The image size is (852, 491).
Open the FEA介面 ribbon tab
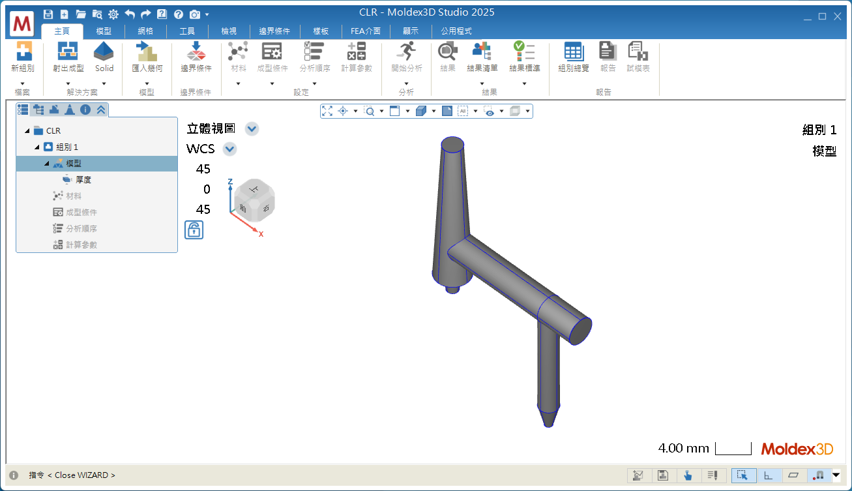(365, 31)
